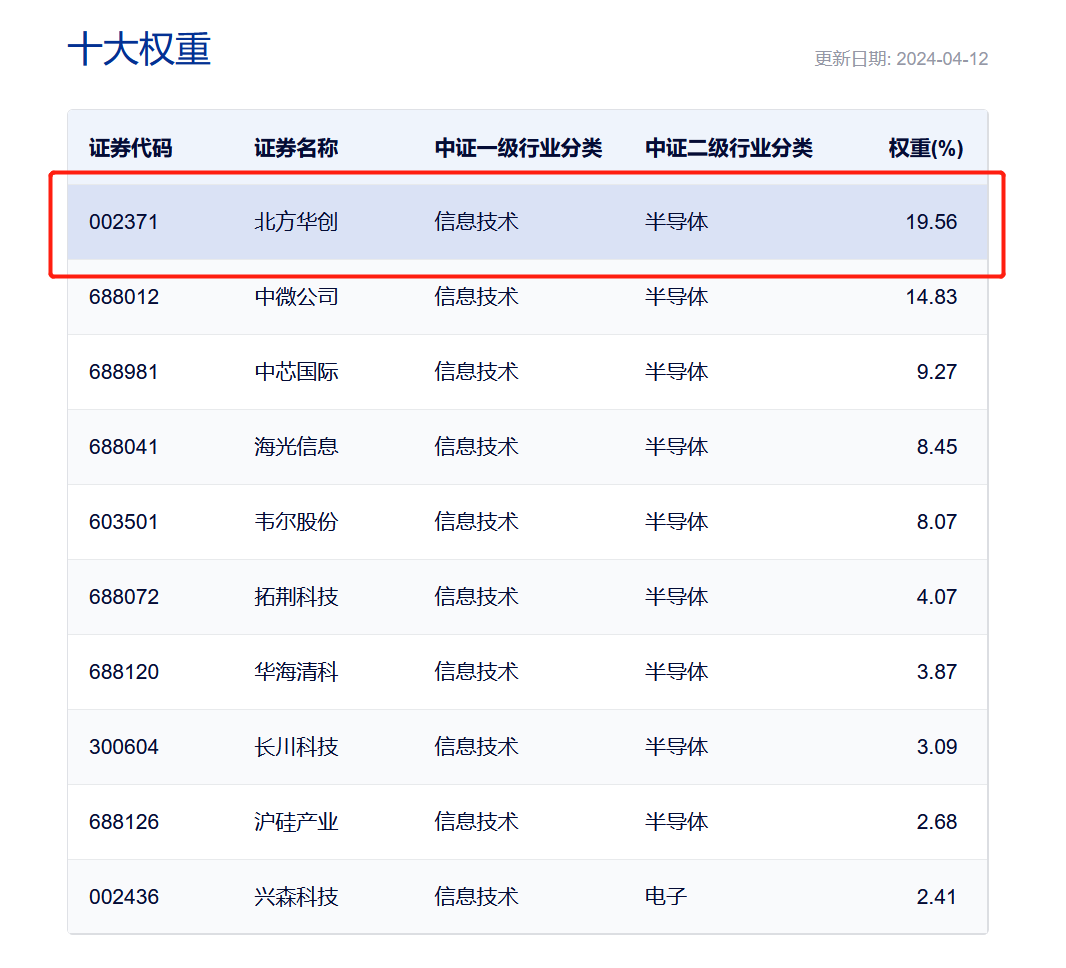Viewport: 1066px width, 968px height.
Task: Click the stock name 北方华创
Action: [296, 222]
